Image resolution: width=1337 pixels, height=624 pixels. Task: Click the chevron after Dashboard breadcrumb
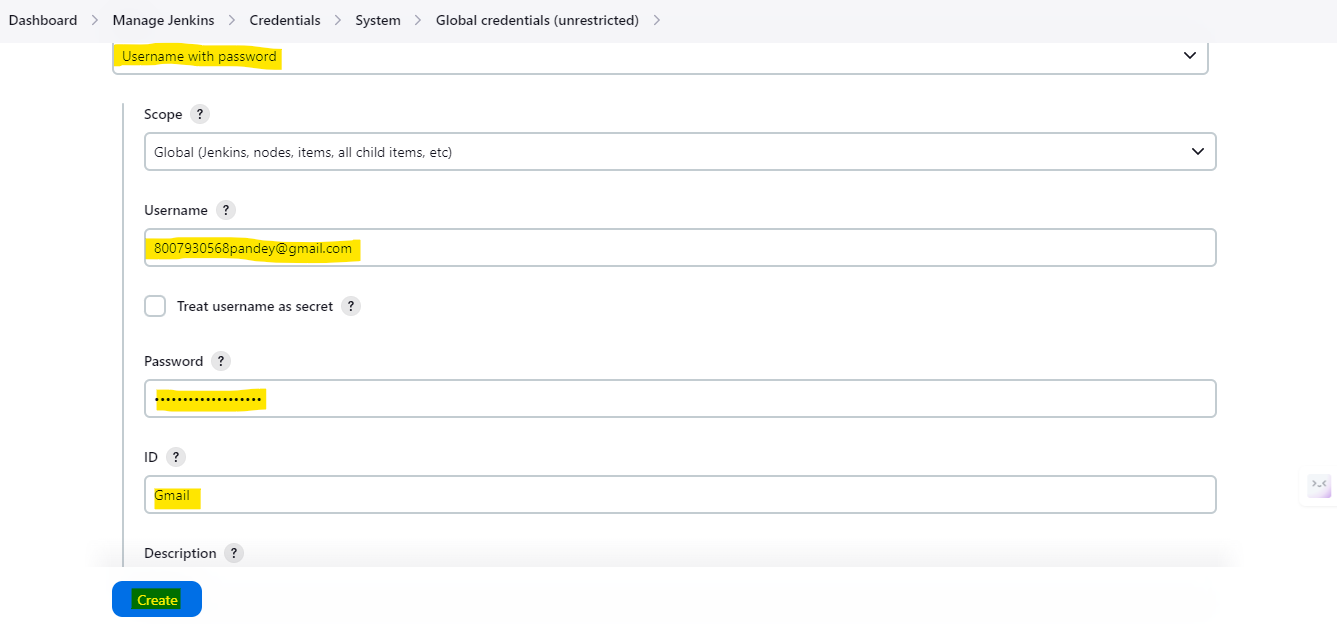95,20
